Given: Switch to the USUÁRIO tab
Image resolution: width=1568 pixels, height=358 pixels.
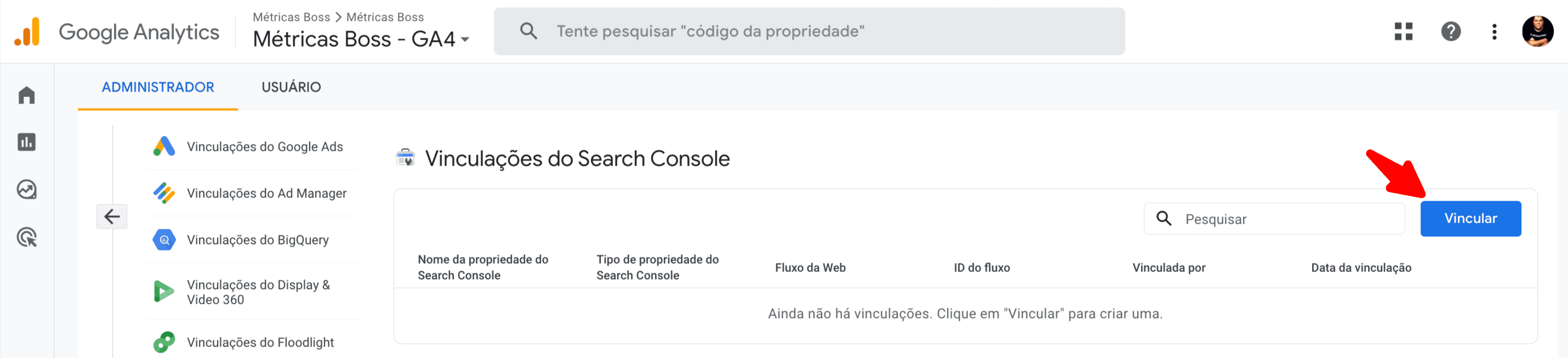Looking at the screenshot, I should (291, 87).
